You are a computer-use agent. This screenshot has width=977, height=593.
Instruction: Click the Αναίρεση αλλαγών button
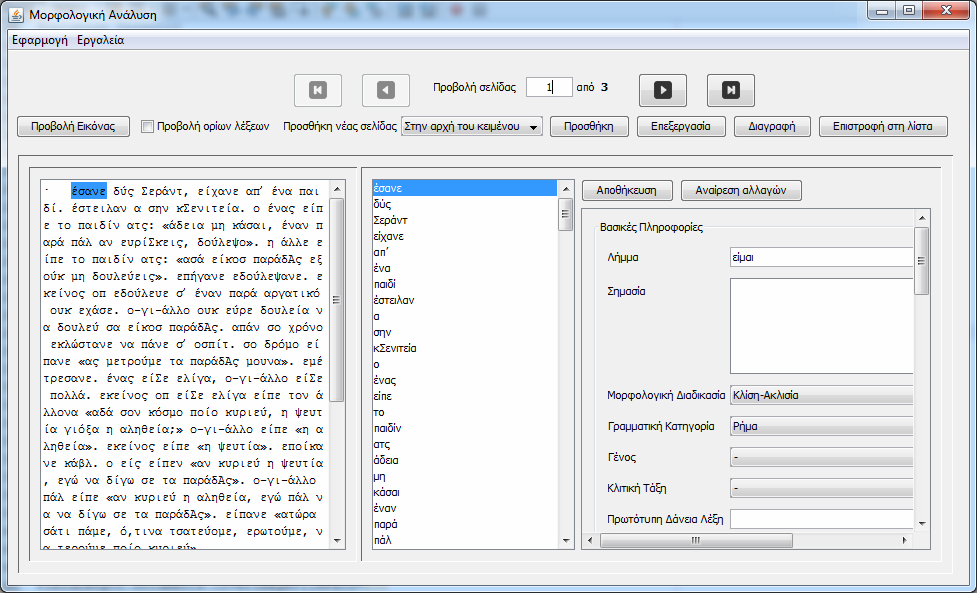741,190
